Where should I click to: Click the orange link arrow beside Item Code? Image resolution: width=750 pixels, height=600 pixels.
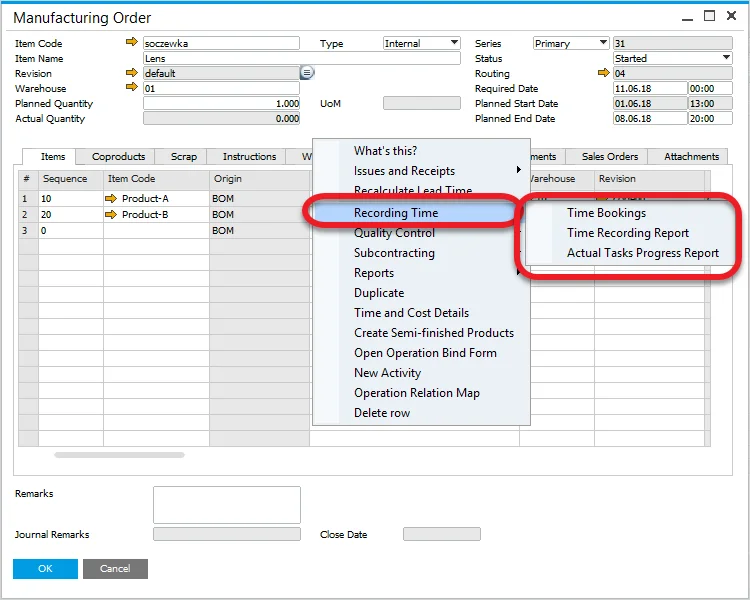click(x=131, y=43)
